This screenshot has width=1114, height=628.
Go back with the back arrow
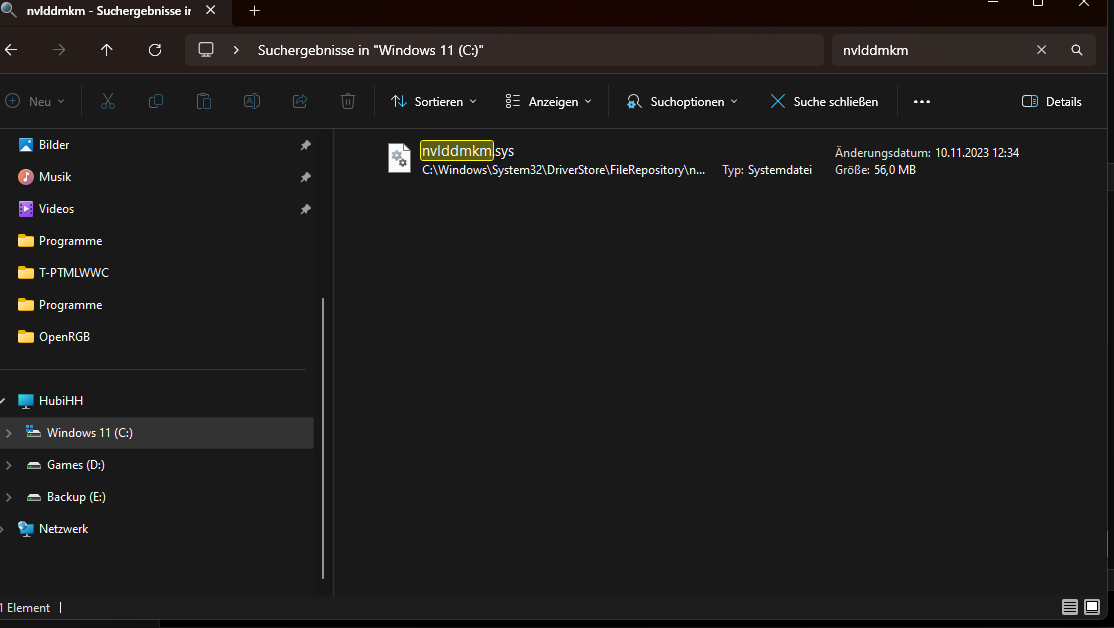click(x=11, y=50)
